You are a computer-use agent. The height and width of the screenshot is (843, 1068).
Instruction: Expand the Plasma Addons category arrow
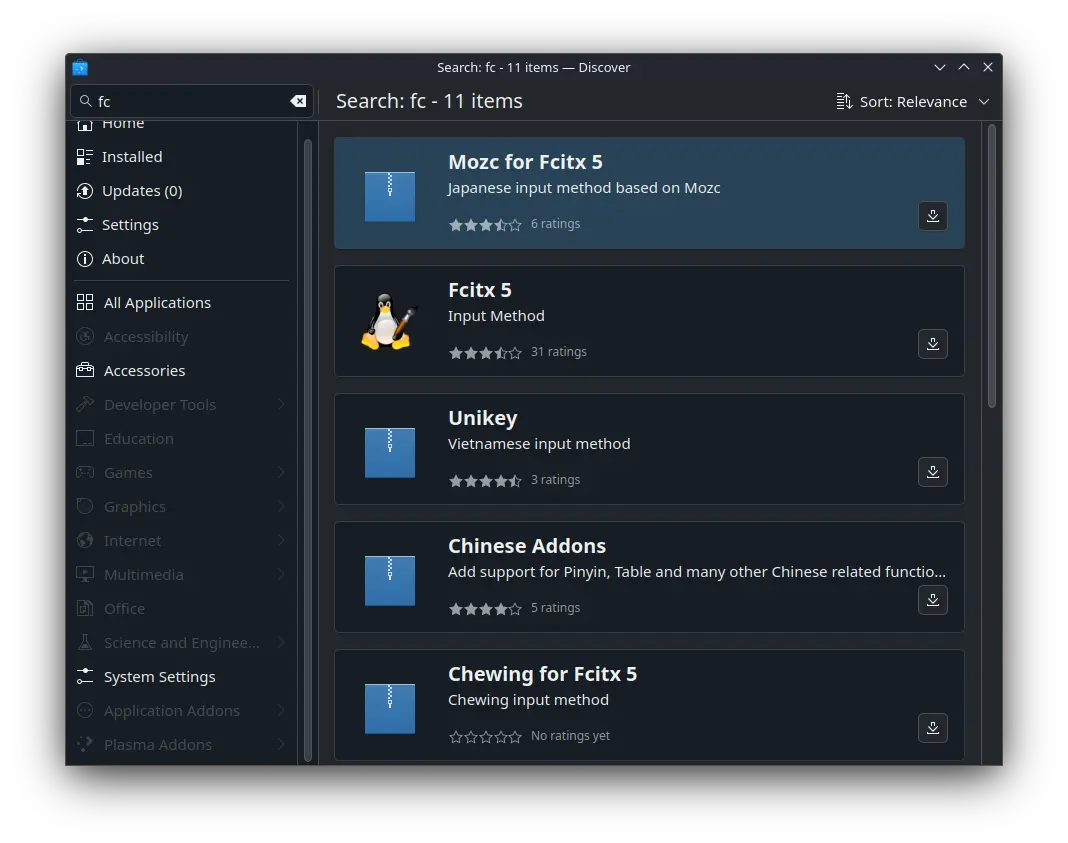pos(281,745)
